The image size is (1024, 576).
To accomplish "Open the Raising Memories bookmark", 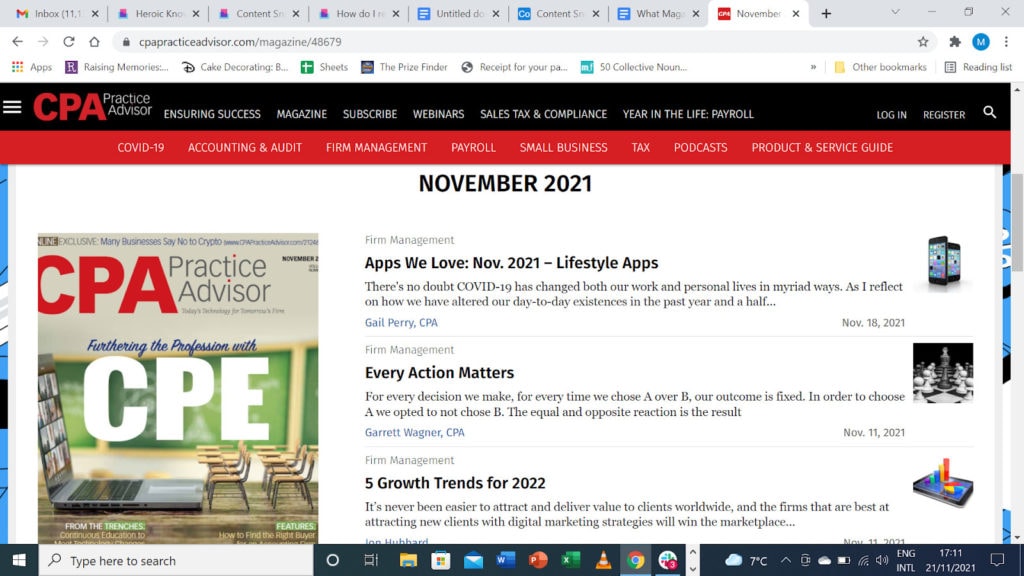I will coord(116,67).
